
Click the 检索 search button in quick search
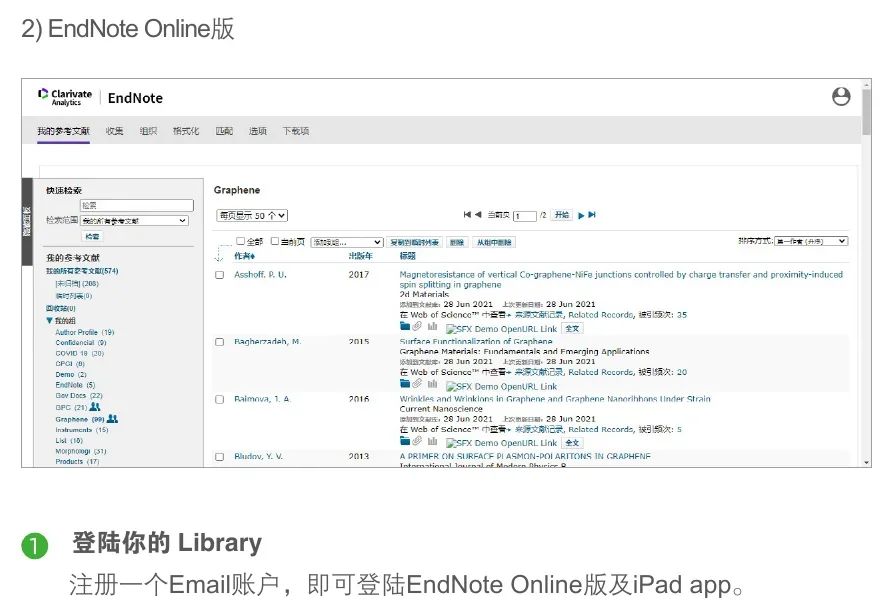click(x=93, y=236)
